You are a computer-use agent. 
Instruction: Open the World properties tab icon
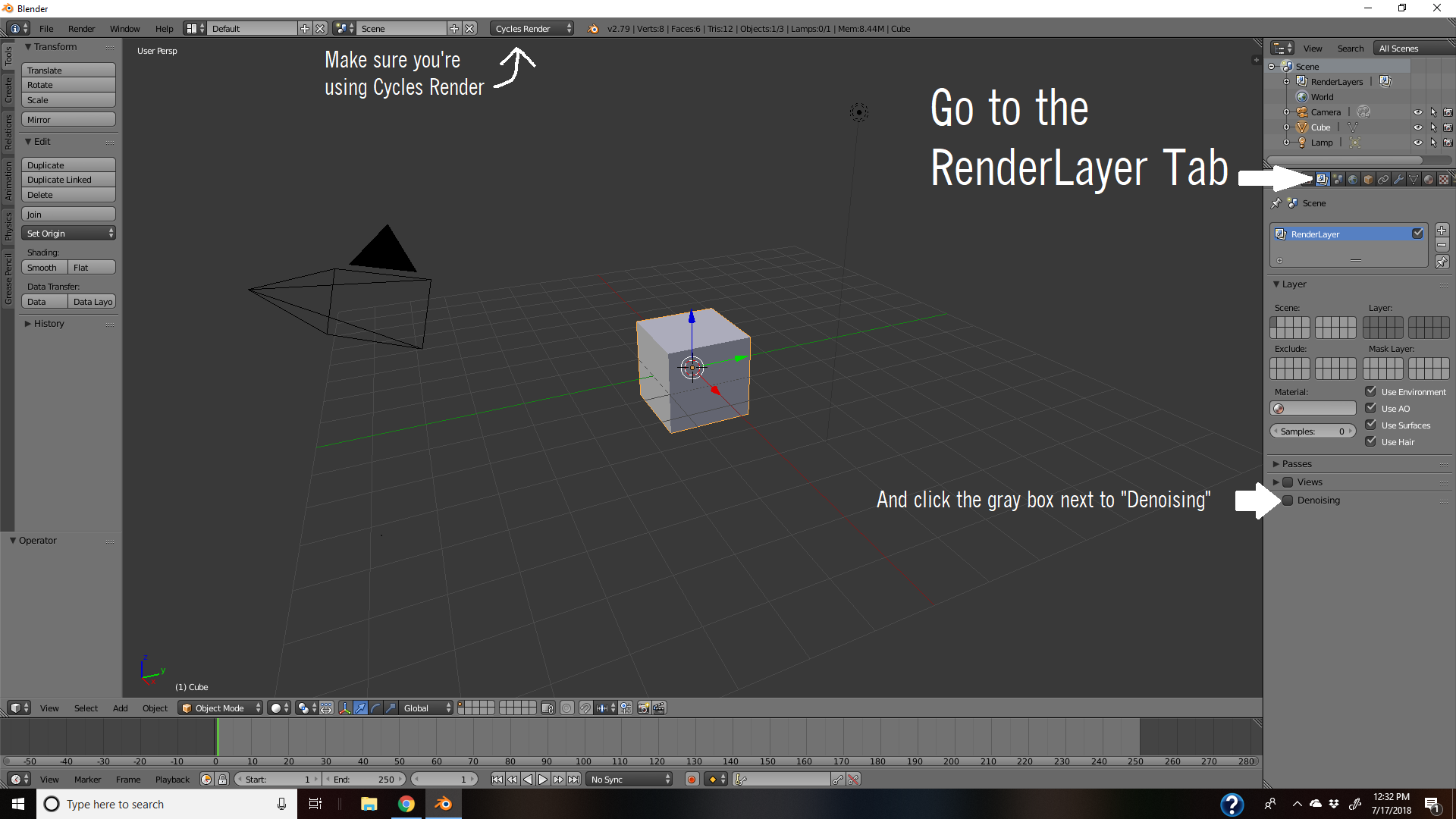click(x=1353, y=180)
